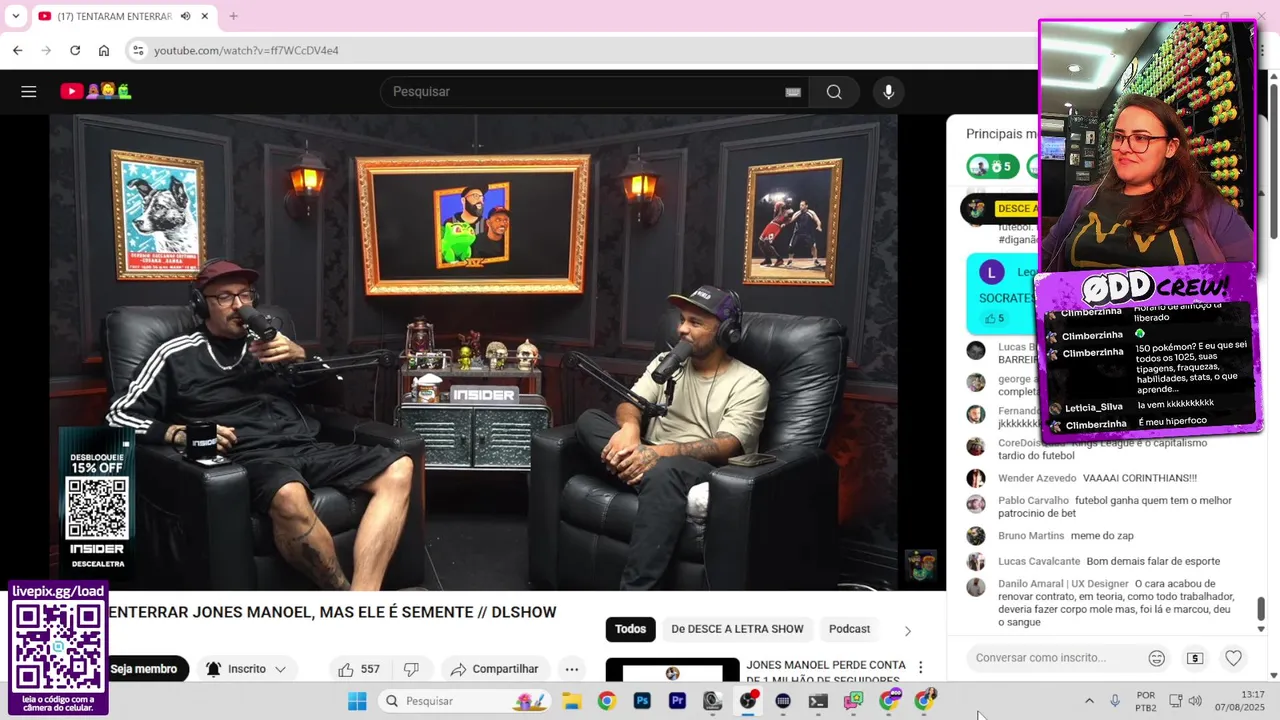This screenshot has width=1280, height=720.
Task: Click microphone icon in system tray
Action: click(1115, 701)
